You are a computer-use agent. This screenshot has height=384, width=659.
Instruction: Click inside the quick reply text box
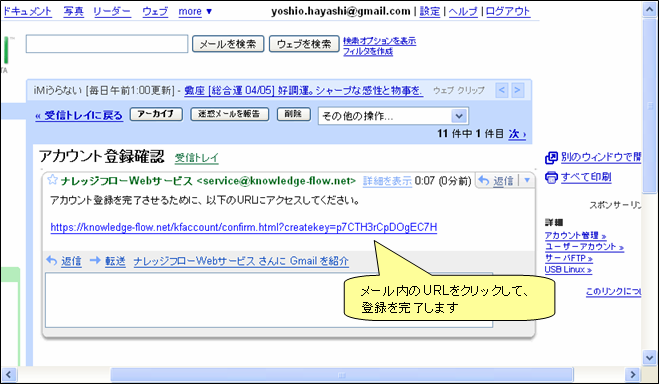tap(269, 300)
